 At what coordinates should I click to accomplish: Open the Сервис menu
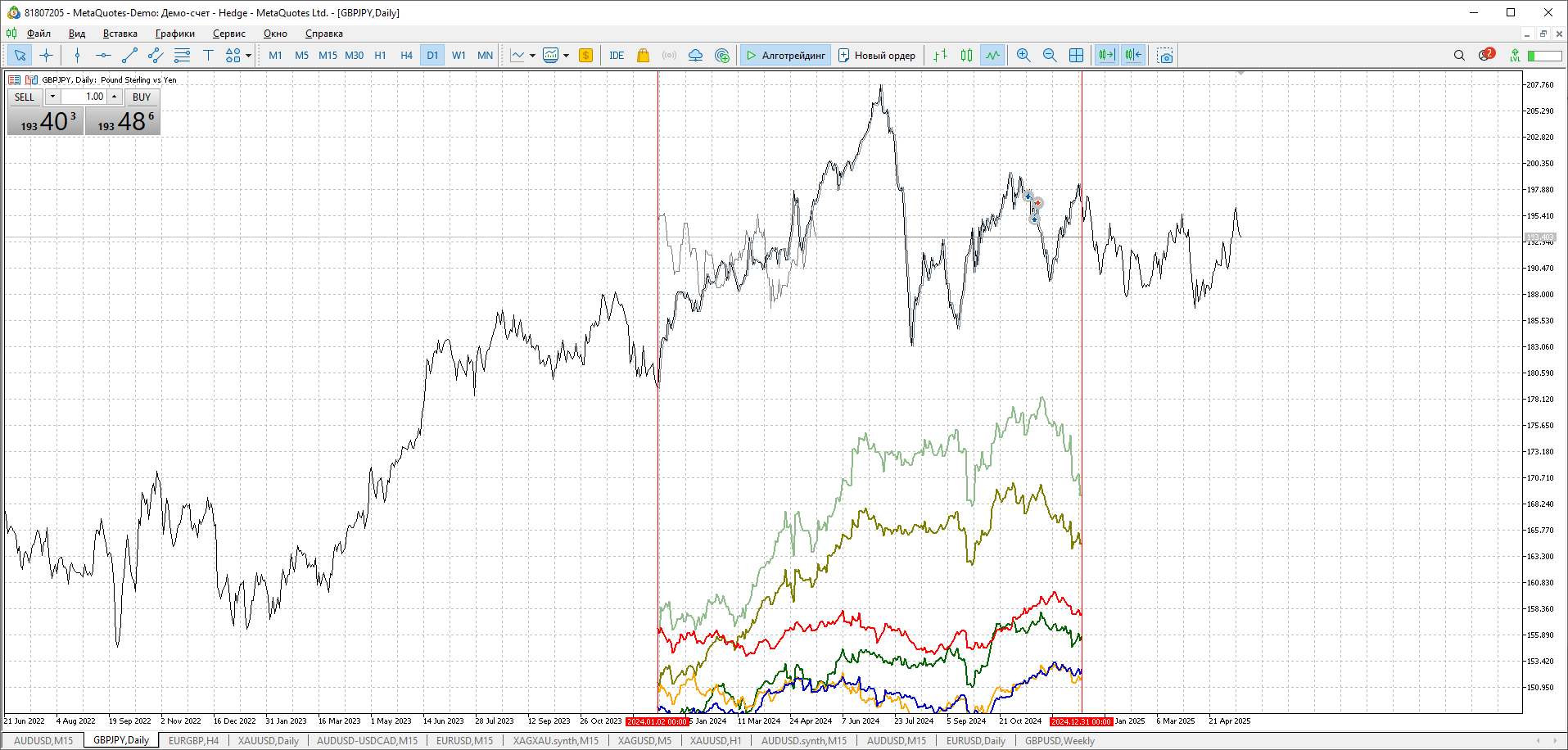[229, 34]
